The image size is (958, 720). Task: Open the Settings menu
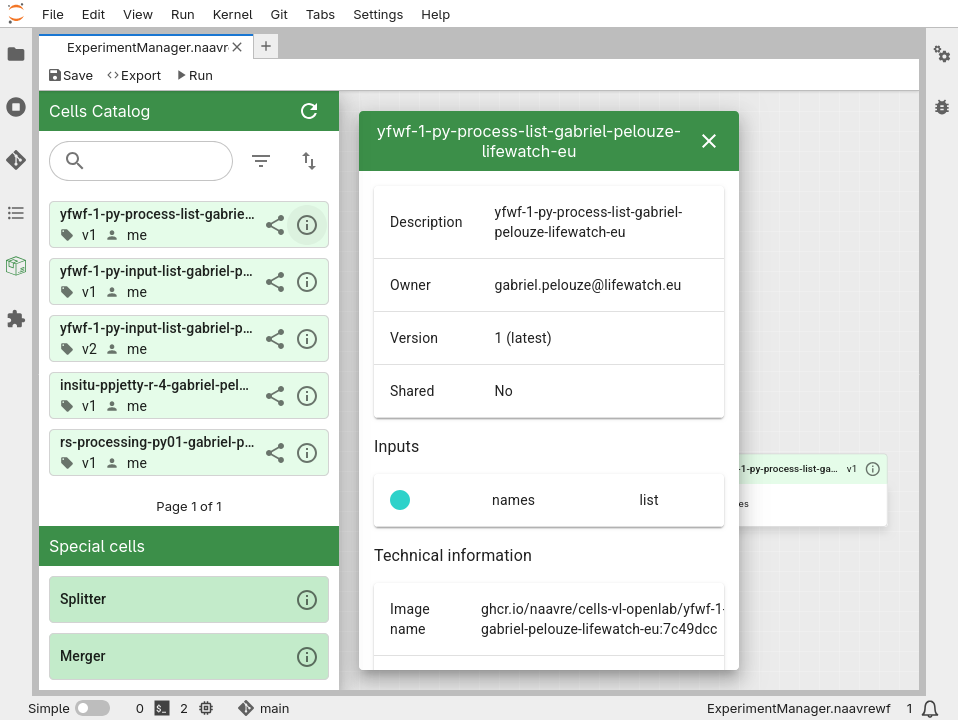pyautogui.click(x=378, y=15)
